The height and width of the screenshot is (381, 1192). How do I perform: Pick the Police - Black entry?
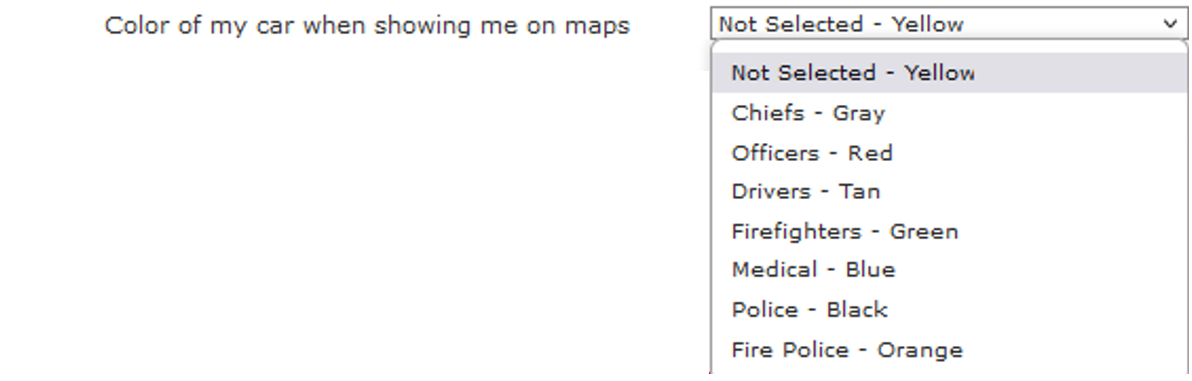click(x=949, y=310)
